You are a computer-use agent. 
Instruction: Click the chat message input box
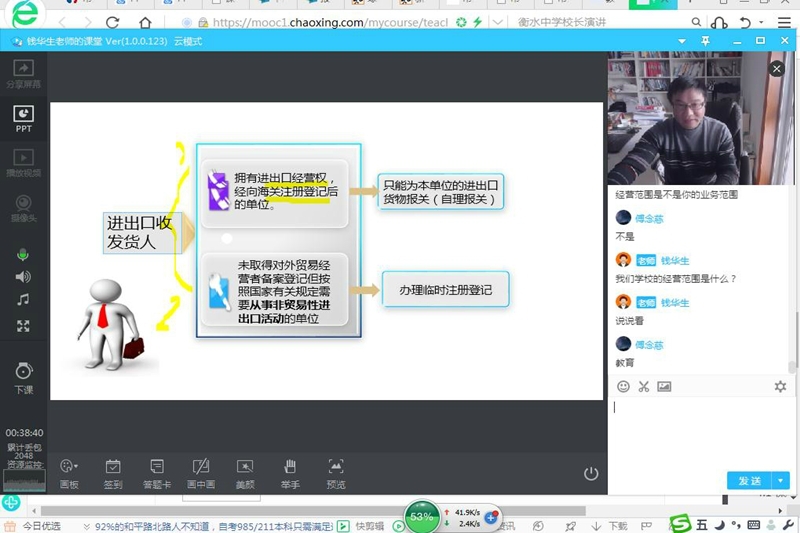coord(699,434)
